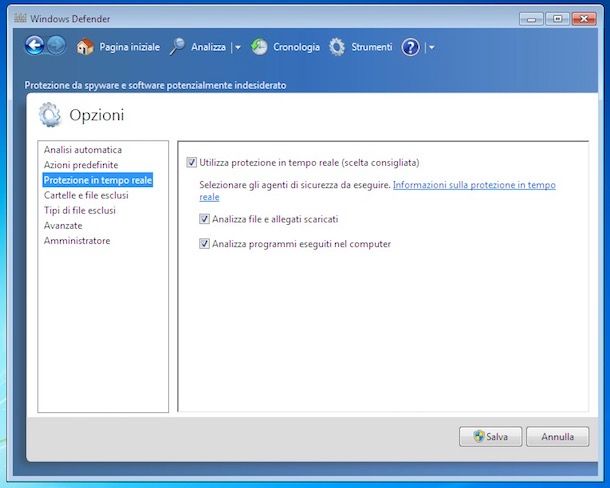610x488 pixels.
Task: Open Informazioni sulla protezione in tempo reale link
Action: click(x=474, y=185)
